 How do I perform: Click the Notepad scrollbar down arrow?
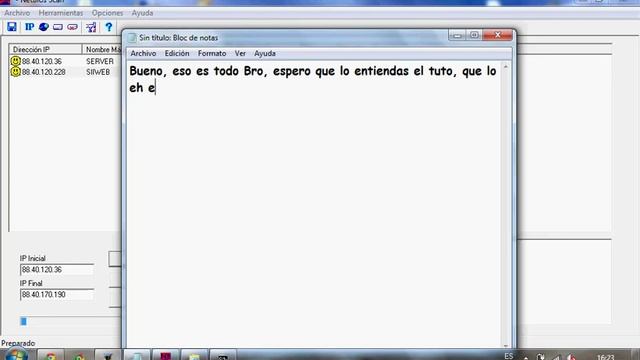tap(506, 345)
